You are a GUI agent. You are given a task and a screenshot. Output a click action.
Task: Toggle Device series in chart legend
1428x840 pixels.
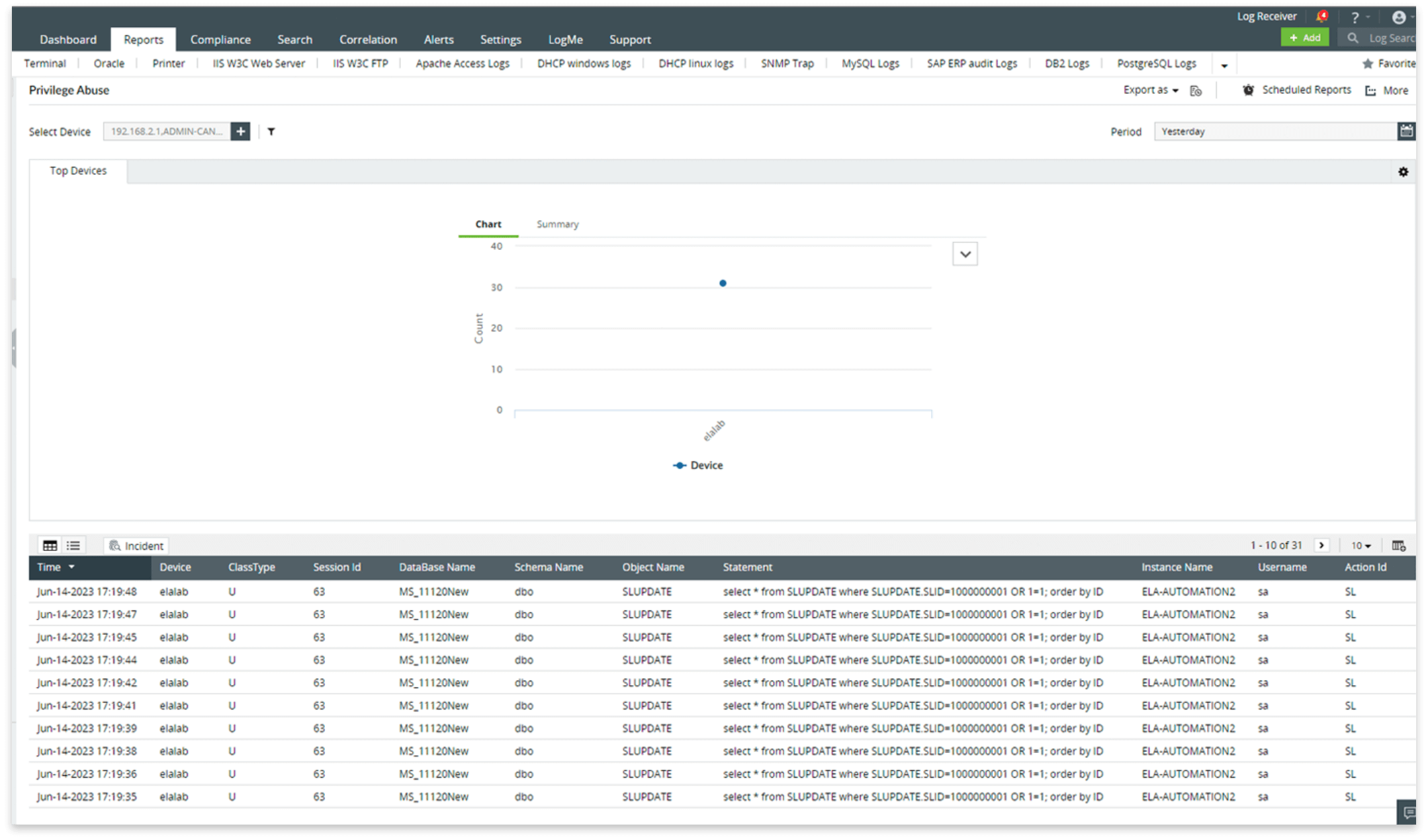698,466
